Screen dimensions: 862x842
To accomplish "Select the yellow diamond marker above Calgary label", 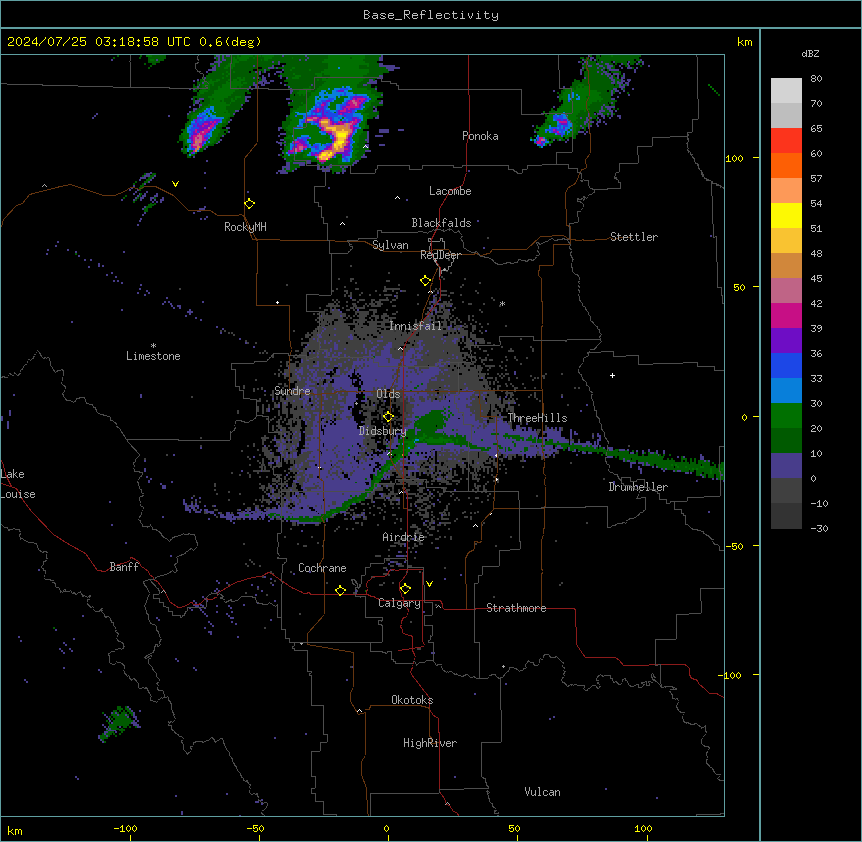I will 405,589.
